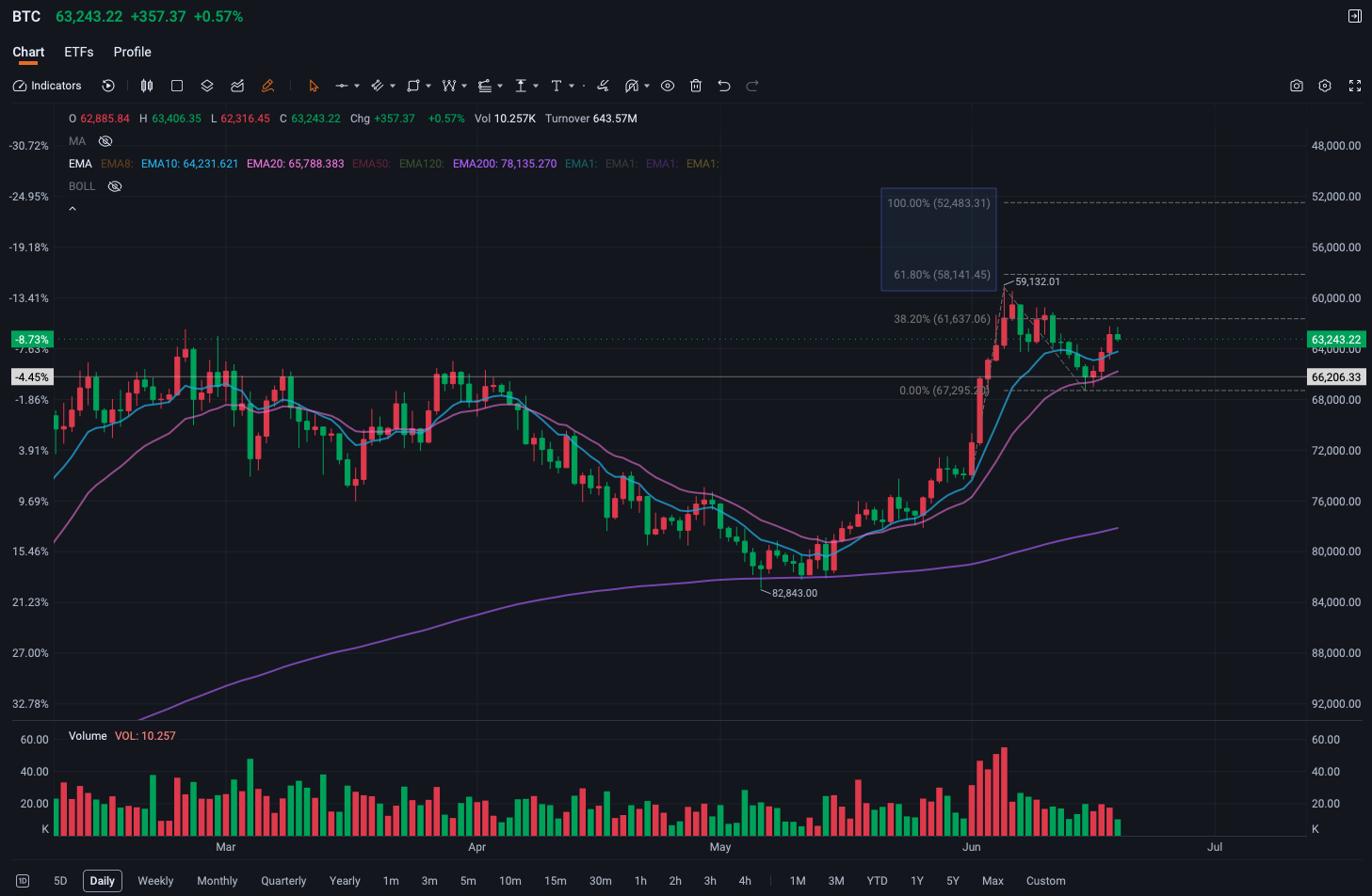Collapse the indicator legend with the chevron
1372x896 pixels.
73,209
